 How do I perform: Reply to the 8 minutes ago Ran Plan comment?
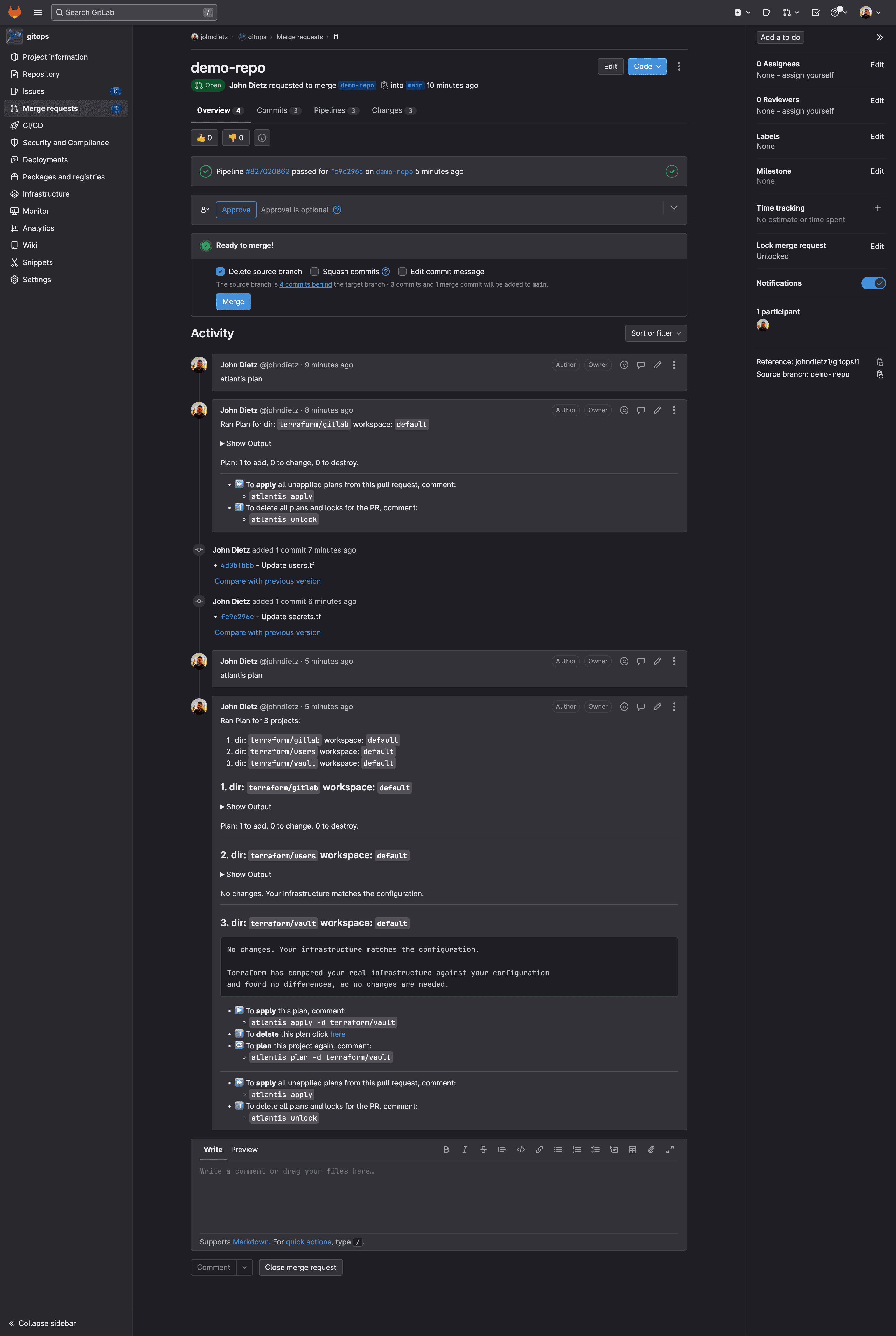pos(641,410)
